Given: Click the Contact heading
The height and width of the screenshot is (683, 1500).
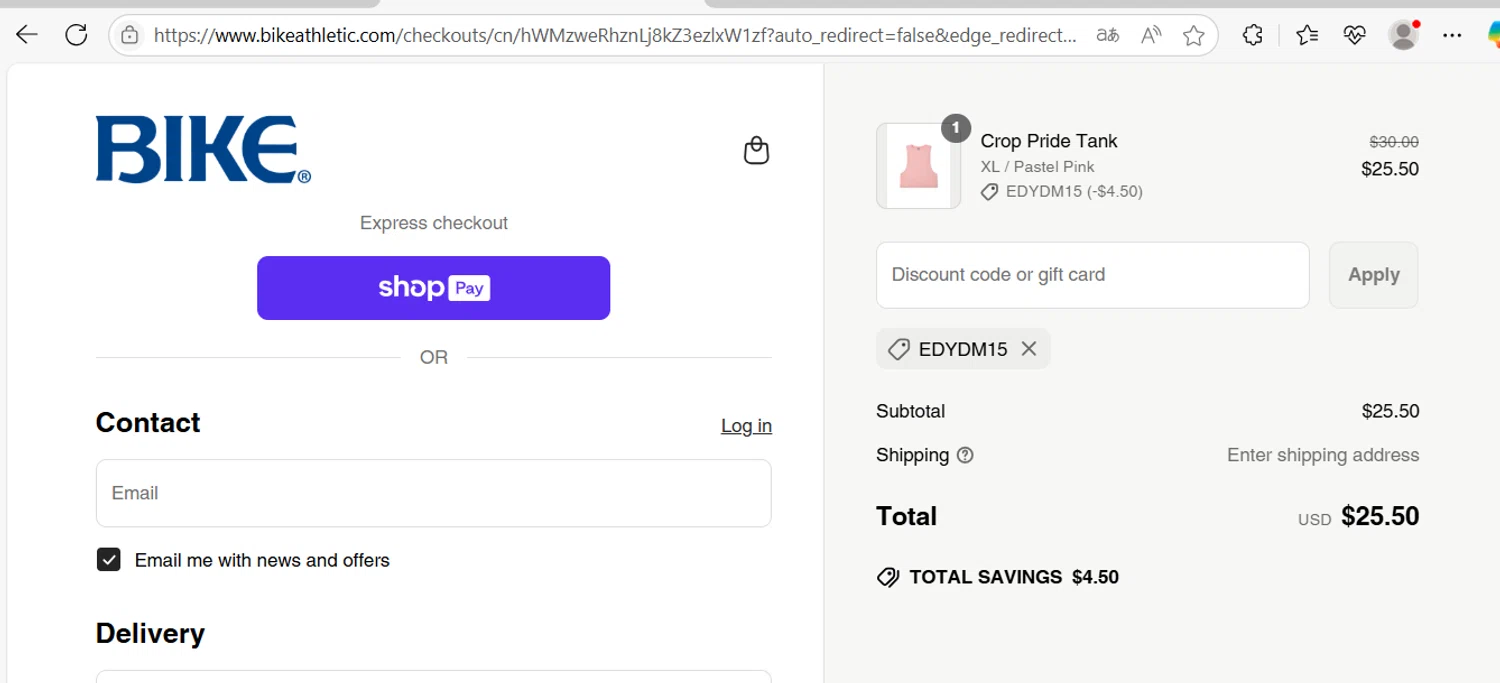Looking at the screenshot, I should click(148, 423).
